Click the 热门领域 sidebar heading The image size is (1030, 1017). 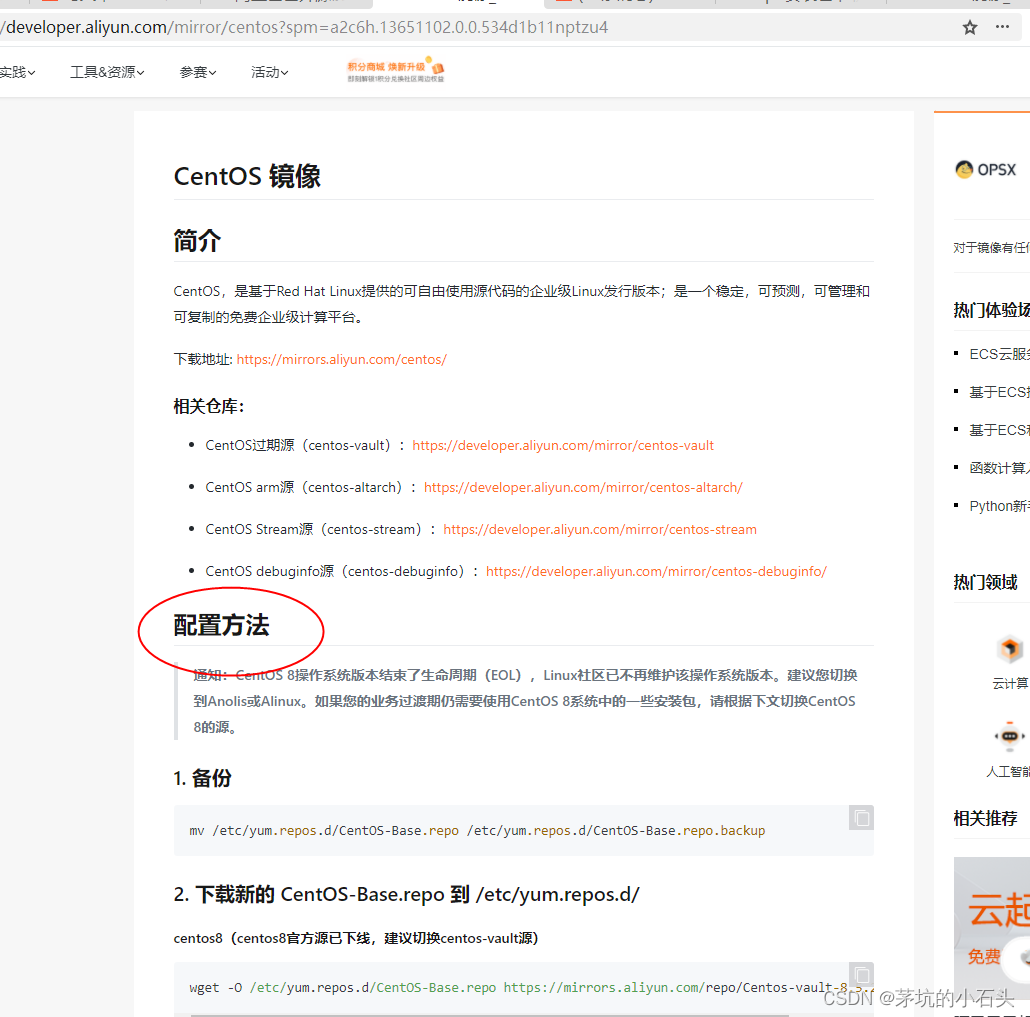click(x=985, y=582)
